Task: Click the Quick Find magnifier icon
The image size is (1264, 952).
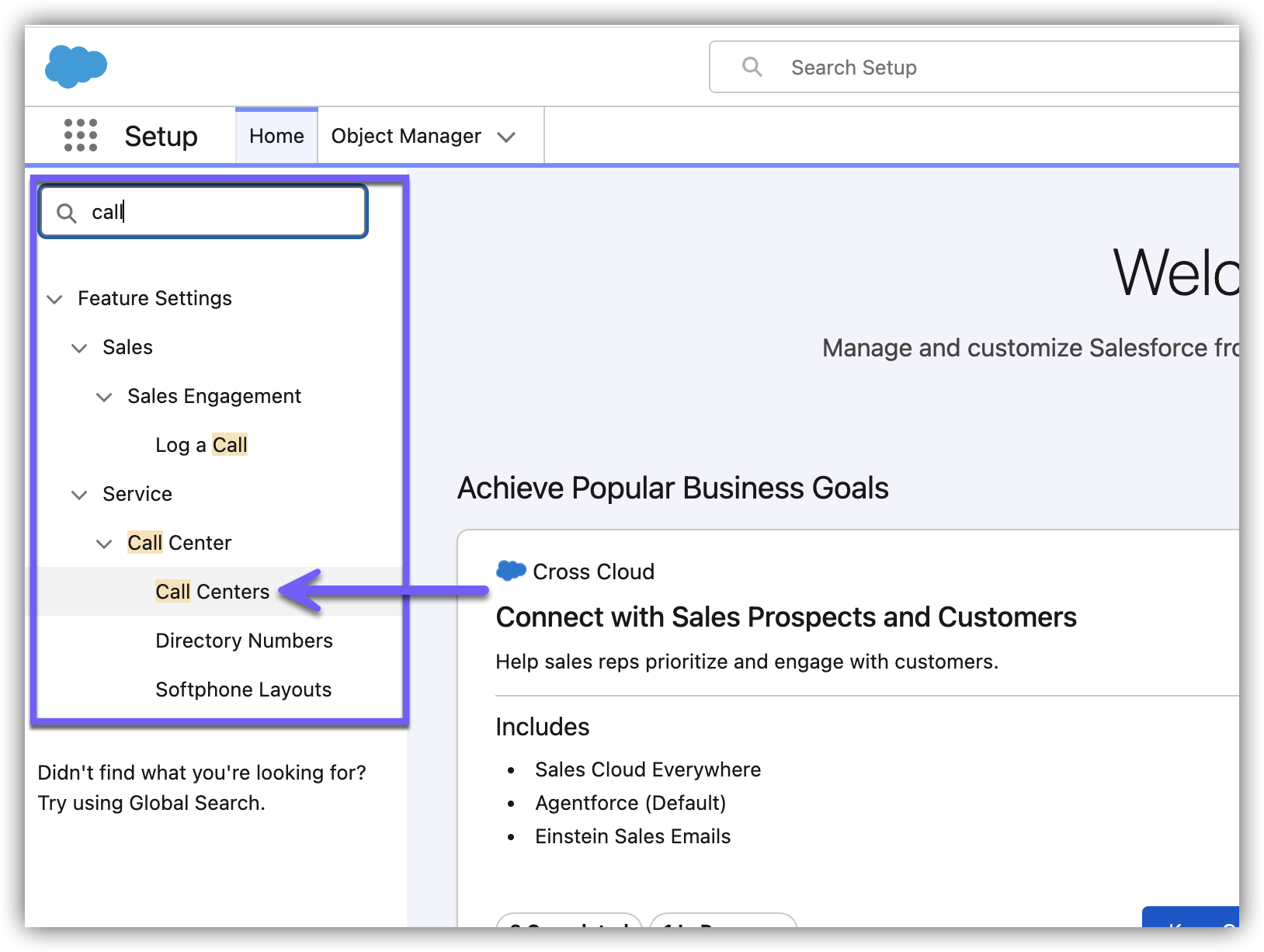Action: coord(67,213)
